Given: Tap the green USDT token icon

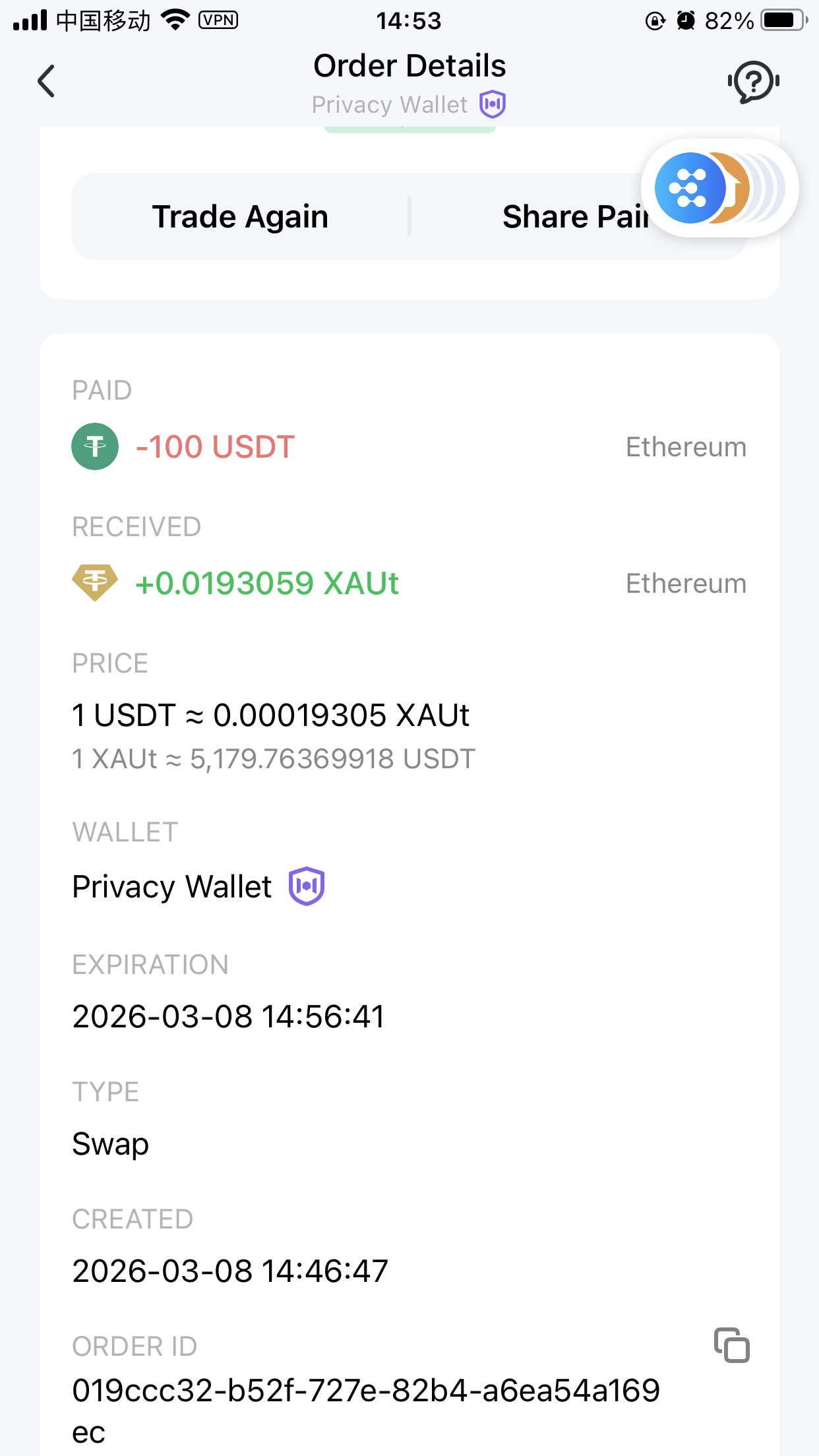Looking at the screenshot, I should [x=95, y=446].
